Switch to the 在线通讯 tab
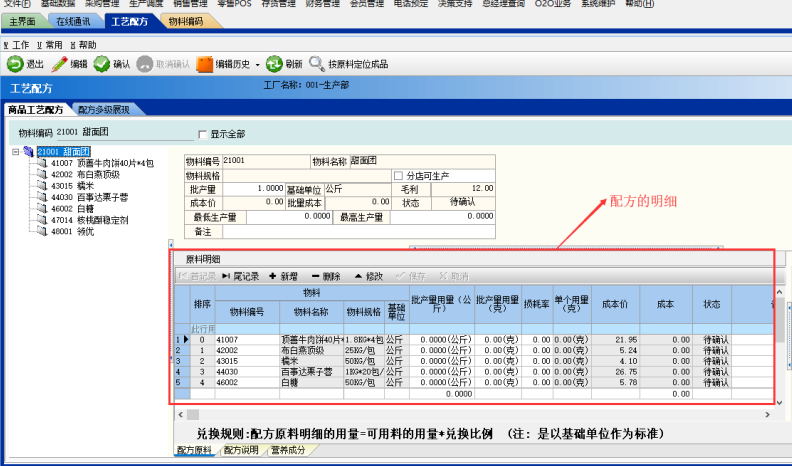This screenshot has height=466, width=792. tap(73, 21)
